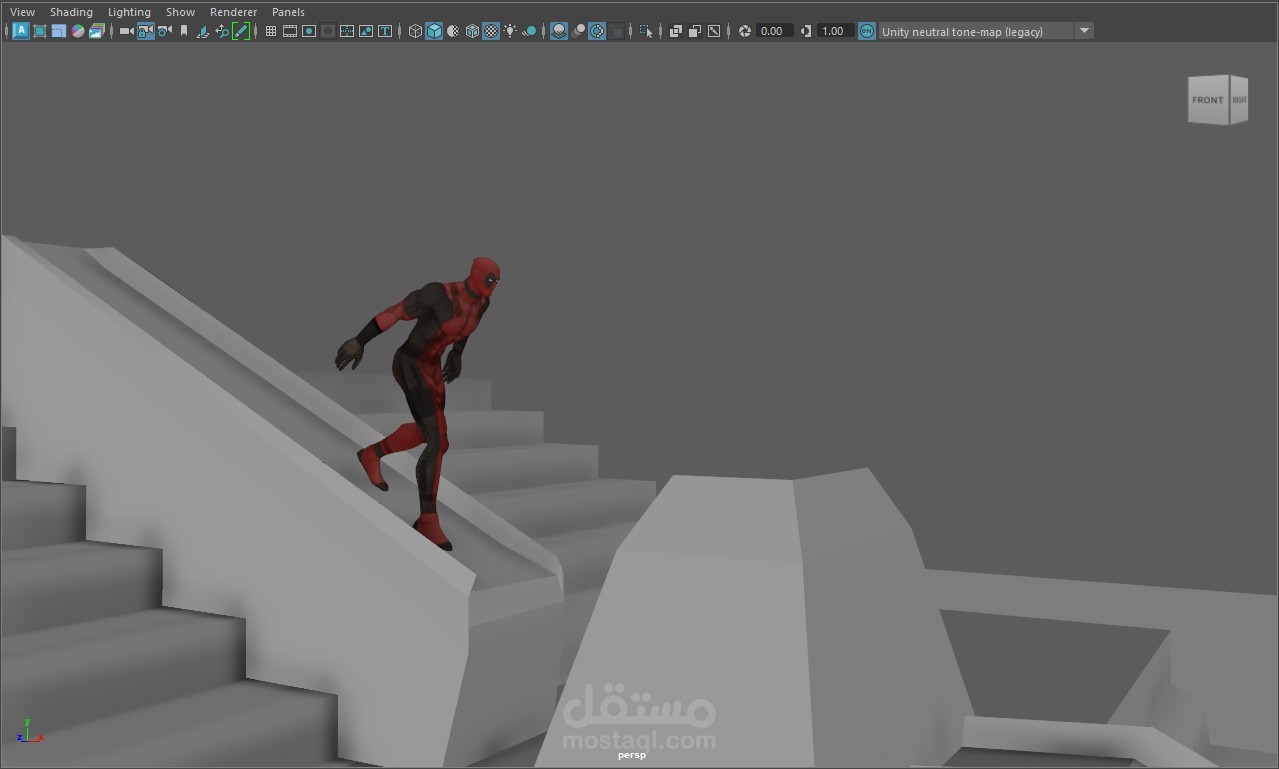Toggle the shadows icon
The image size is (1279, 769).
click(529, 31)
